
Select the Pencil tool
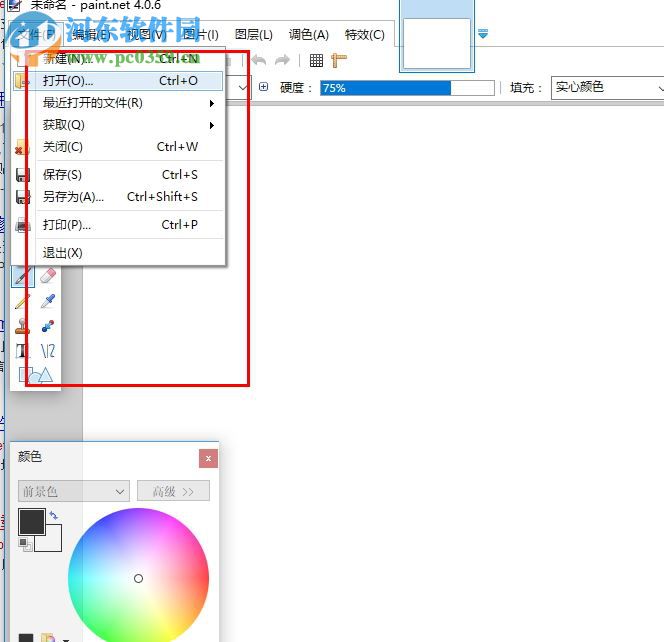pyautogui.click(x=22, y=301)
